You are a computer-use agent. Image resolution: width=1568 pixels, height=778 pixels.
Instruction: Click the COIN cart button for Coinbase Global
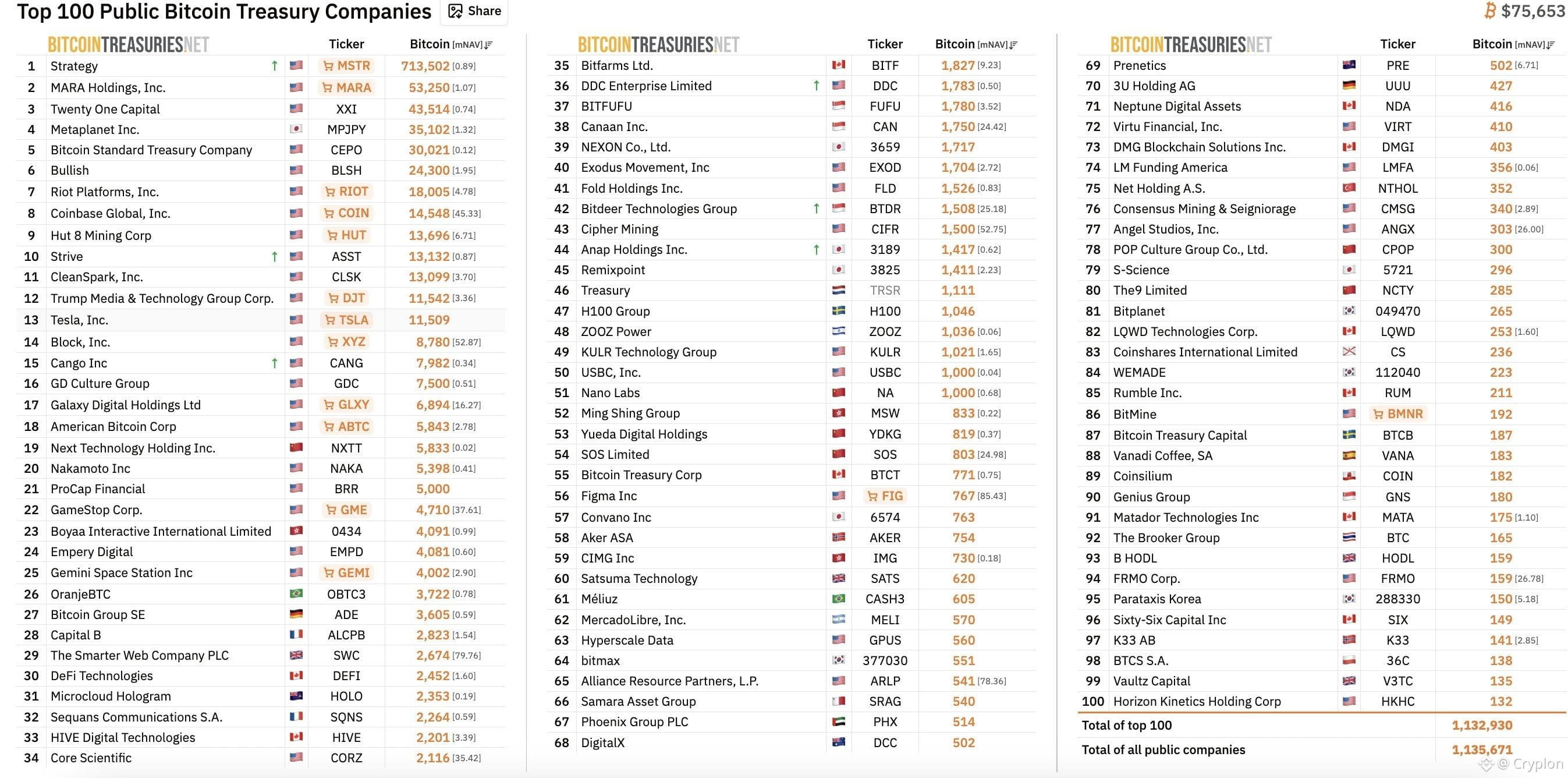point(346,213)
